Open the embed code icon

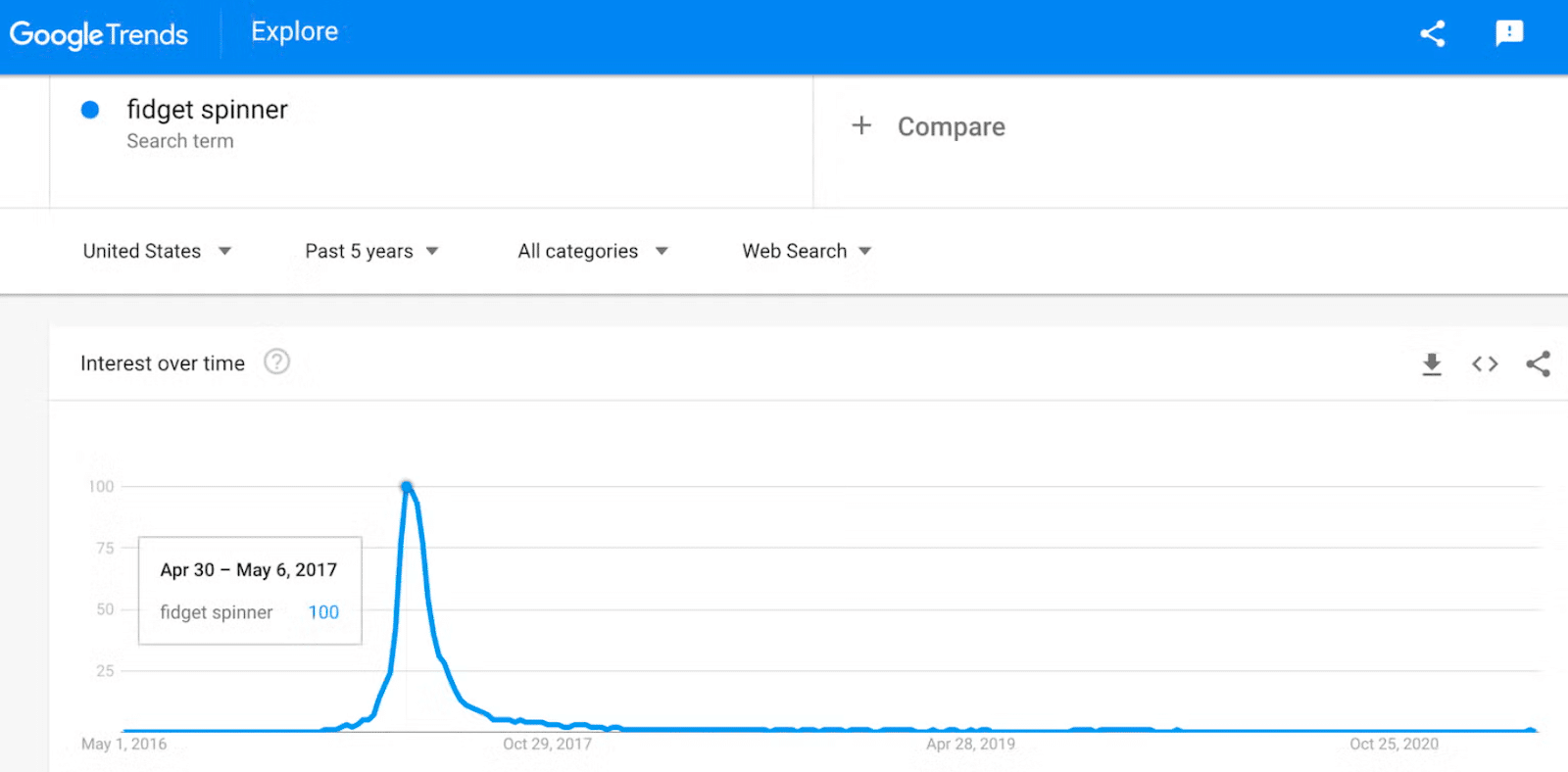pyautogui.click(x=1485, y=364)
